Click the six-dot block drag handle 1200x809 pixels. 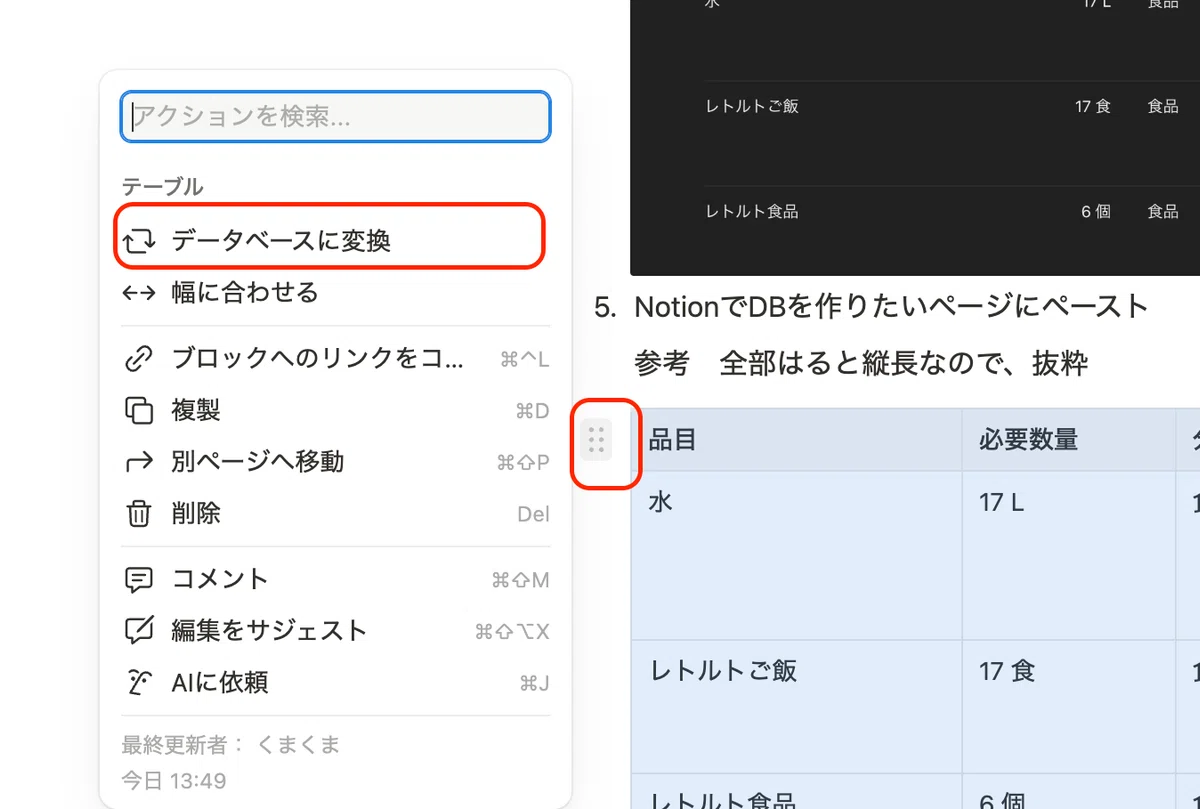pos(596,440)
